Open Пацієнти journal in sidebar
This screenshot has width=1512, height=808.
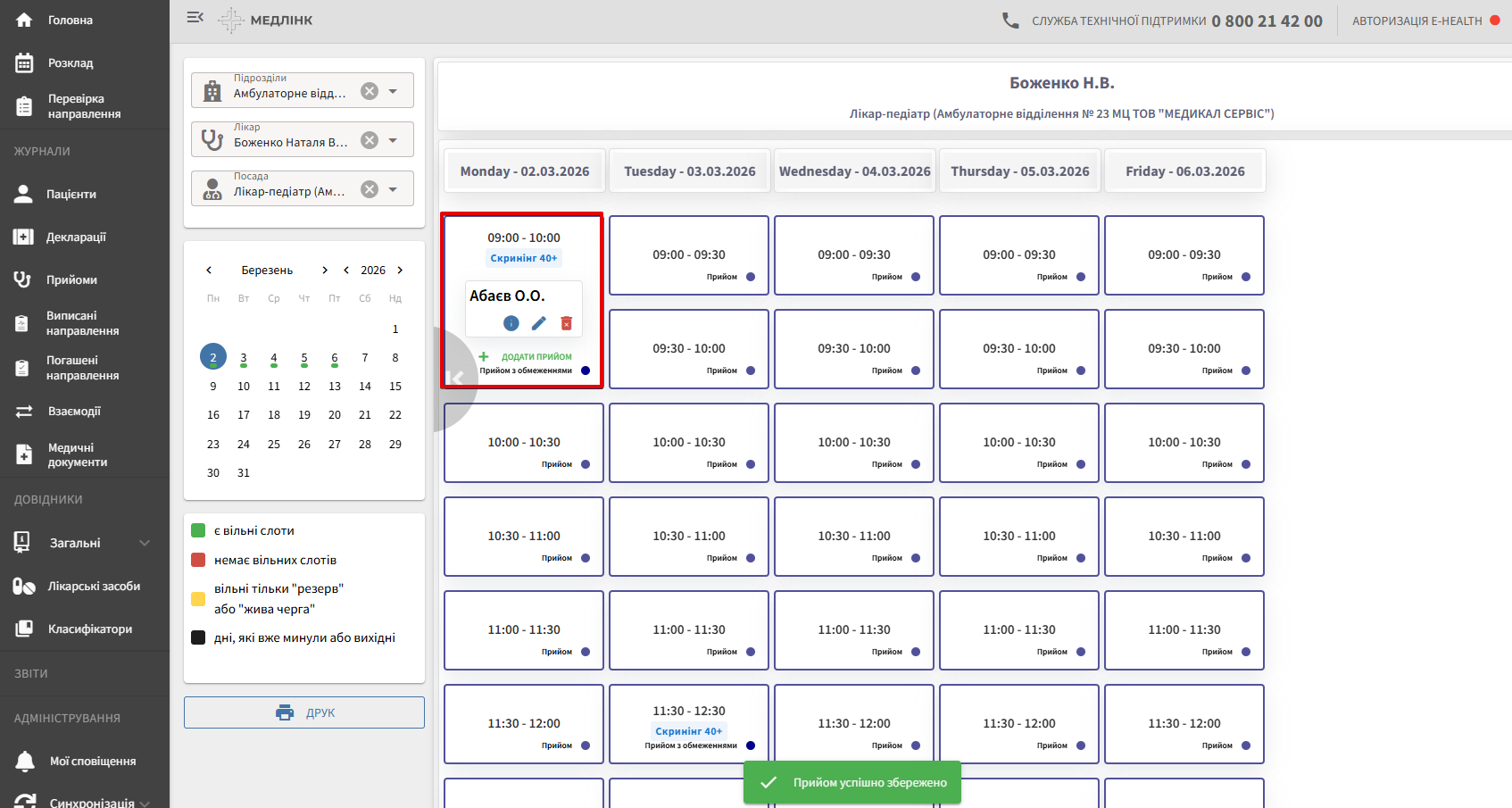(x=71, y=194)
